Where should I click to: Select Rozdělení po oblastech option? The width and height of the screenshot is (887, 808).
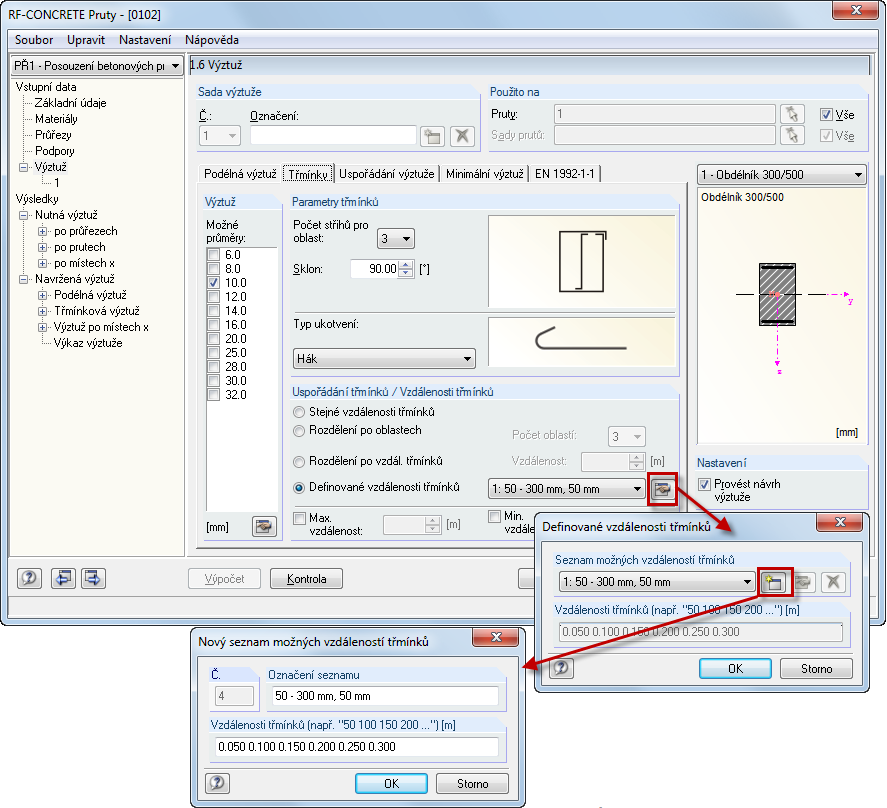click(x=299, y=431)
